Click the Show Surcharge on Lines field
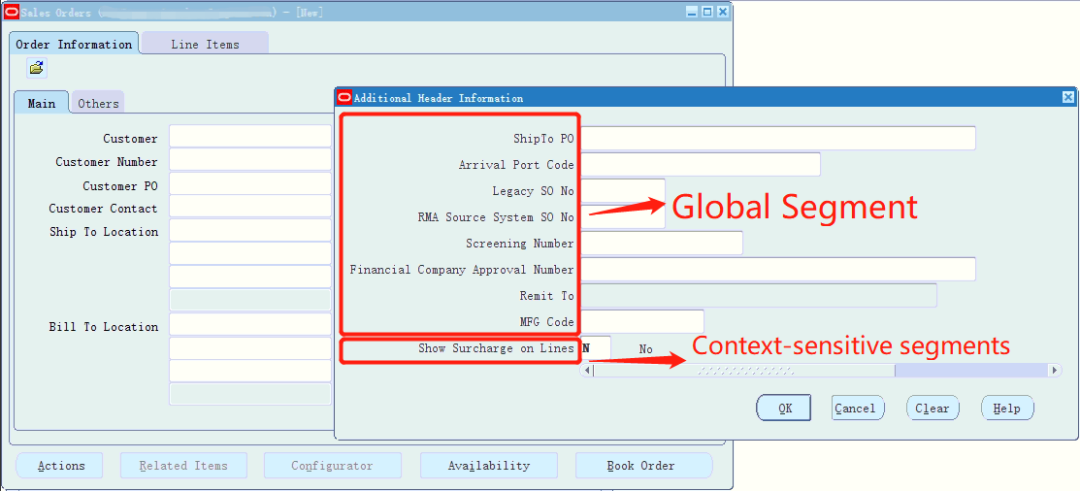 coord(596,348)
